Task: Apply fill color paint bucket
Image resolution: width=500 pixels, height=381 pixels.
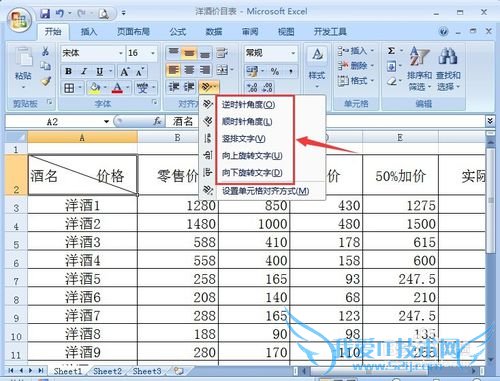Action: [95, 88]
